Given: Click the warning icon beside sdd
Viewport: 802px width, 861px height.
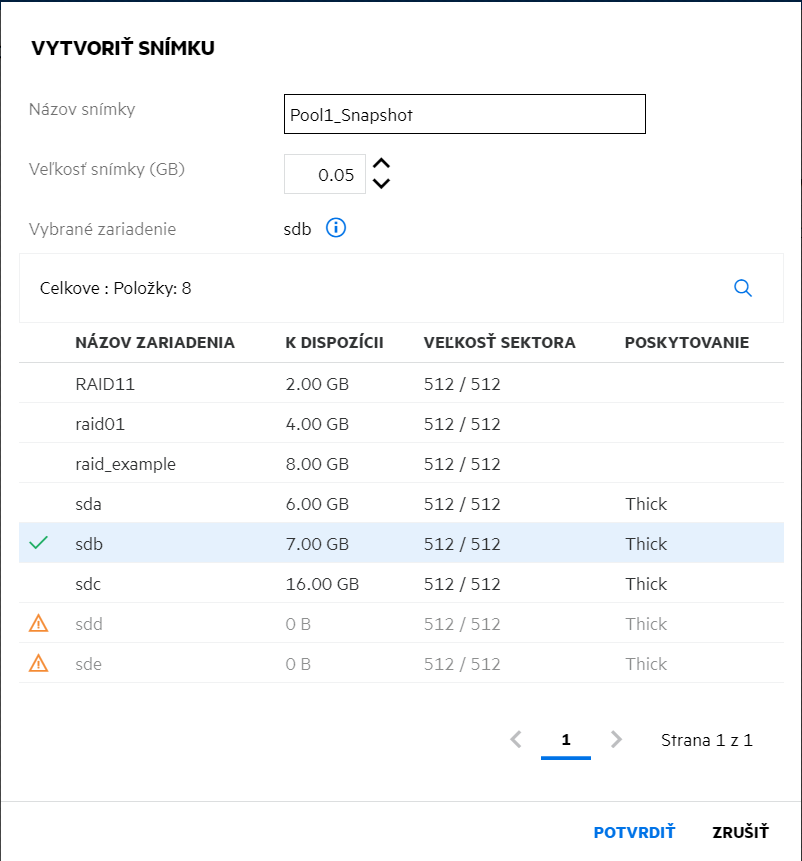Looking at the screenshot, I should coord(38,624).
